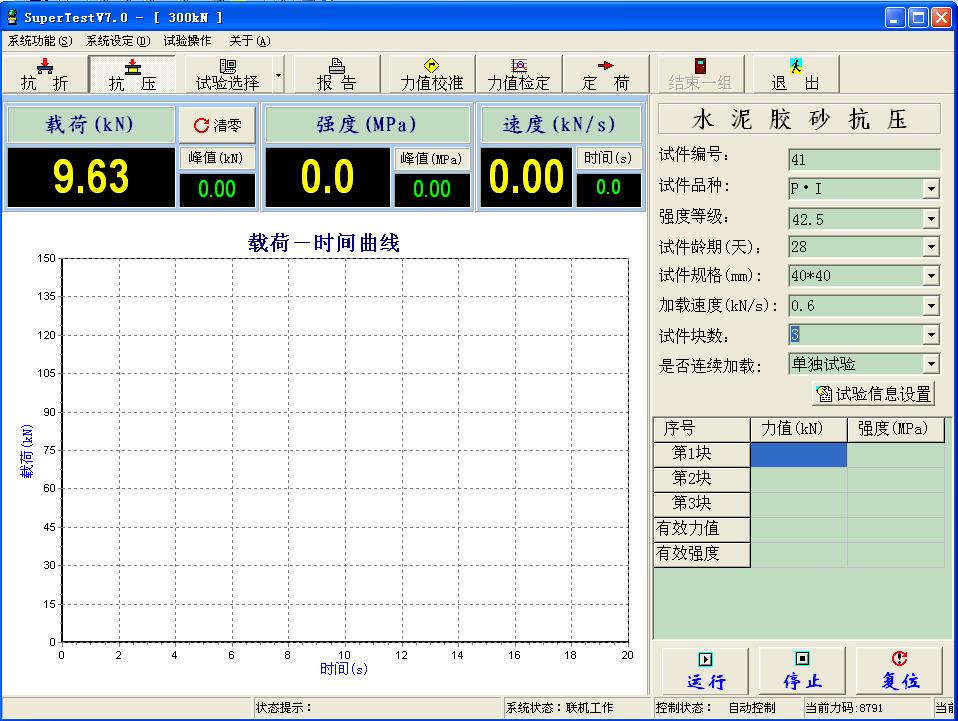Click the 定荷 constant load icon

[607, 74]
